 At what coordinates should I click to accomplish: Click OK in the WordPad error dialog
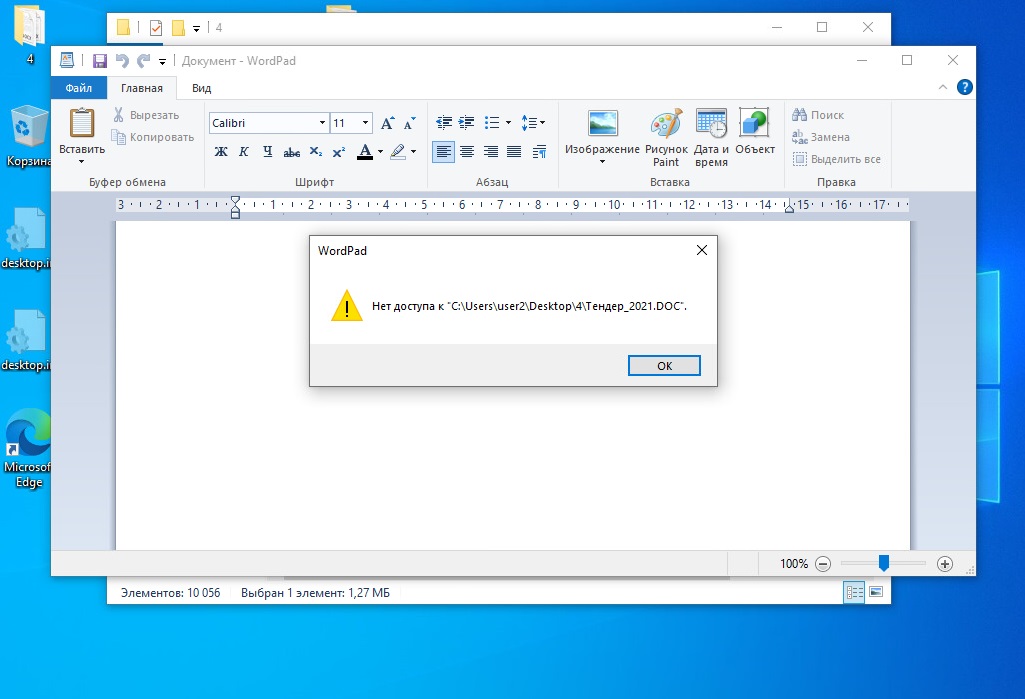(664, 366)
